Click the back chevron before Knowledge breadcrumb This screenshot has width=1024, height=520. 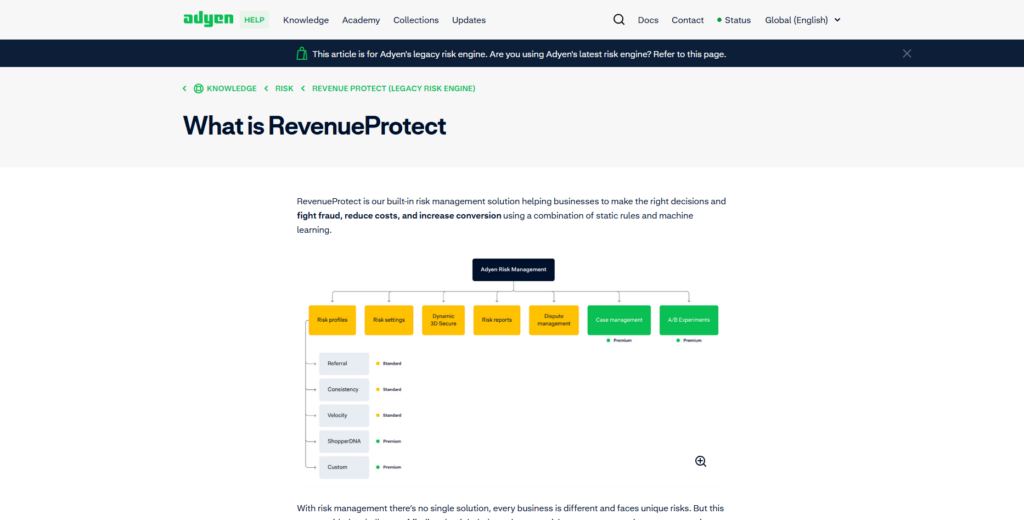pyautogui.click(x=185, y=88)
